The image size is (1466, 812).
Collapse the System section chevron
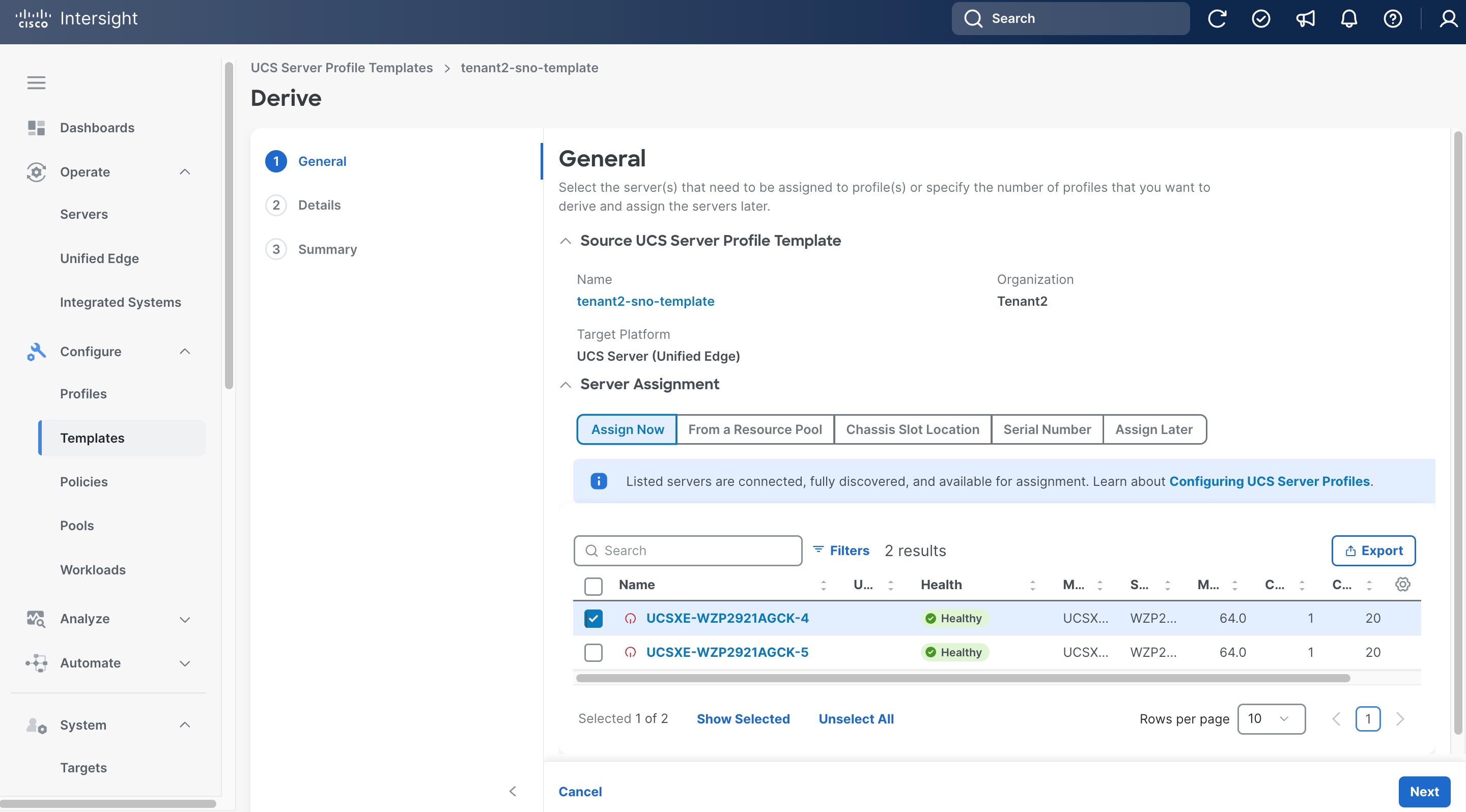coord(184,724)
